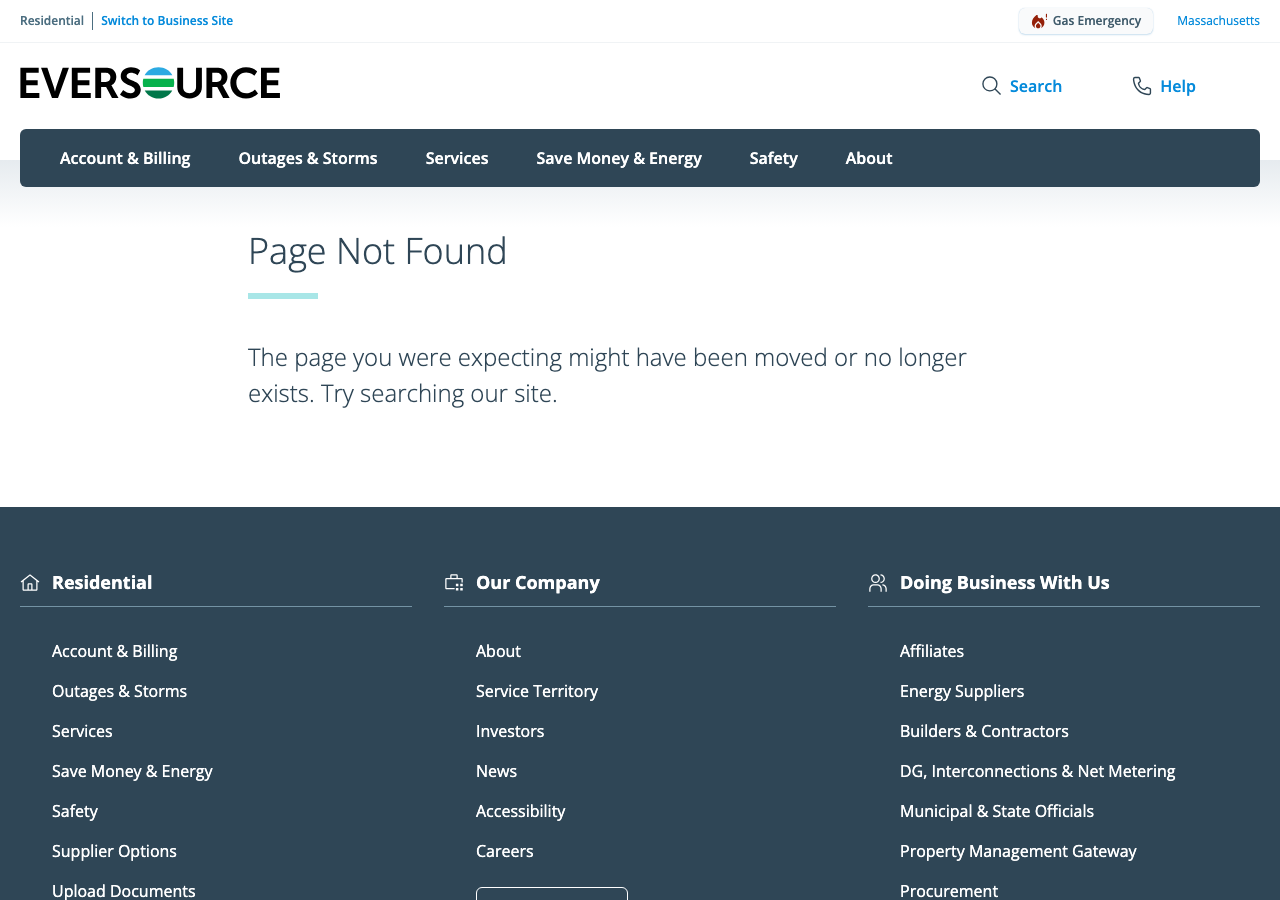This screenshot has height=900, width=1280.
Task: Click the Gas Emergency flame icon
Action: click(x=1039, y=21)
